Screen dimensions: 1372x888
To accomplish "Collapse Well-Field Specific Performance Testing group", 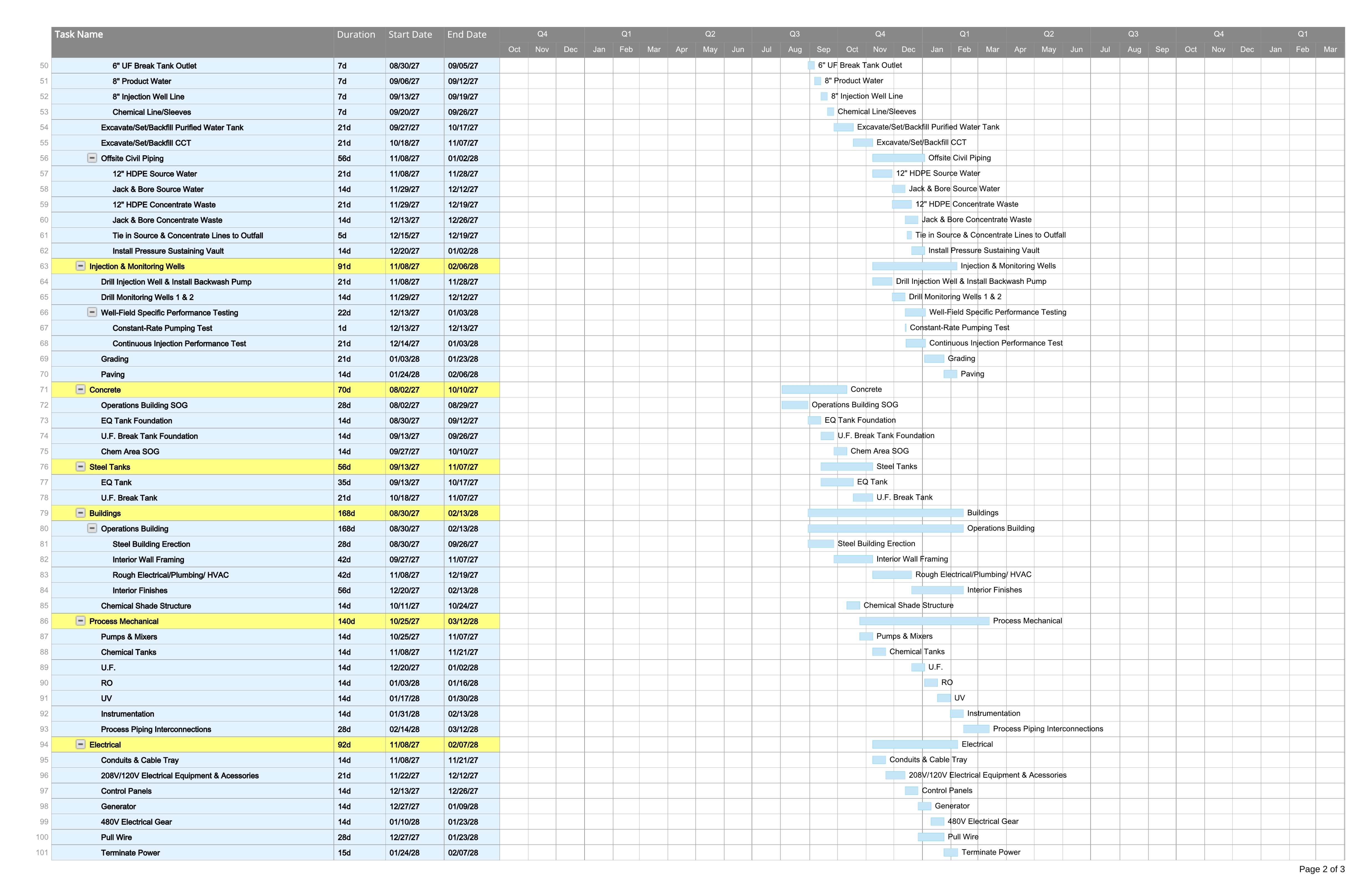I will click(x=92, y=312).
